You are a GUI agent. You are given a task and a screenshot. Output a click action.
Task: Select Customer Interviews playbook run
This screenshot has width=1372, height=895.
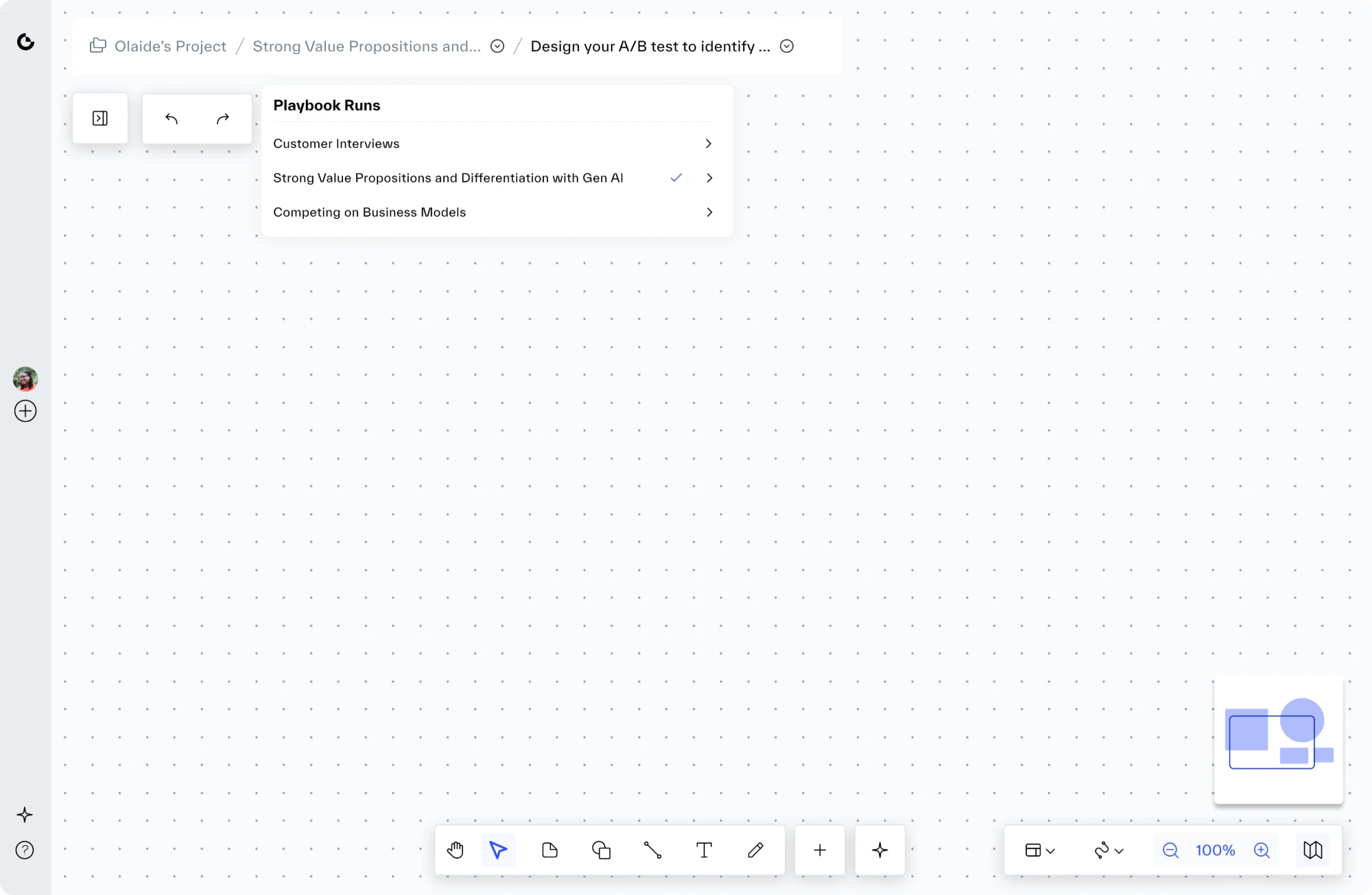pyautogui.click(x=493, y=143)
